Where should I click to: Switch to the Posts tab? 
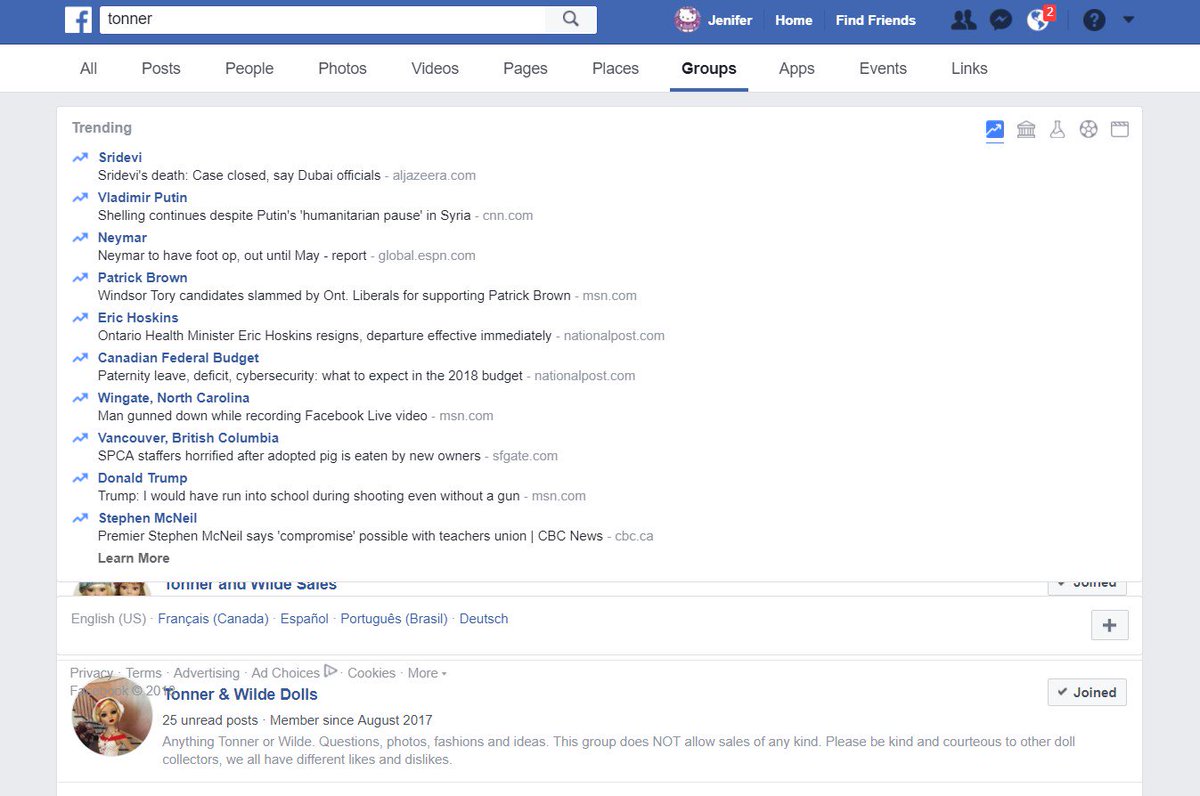[161, 68]
